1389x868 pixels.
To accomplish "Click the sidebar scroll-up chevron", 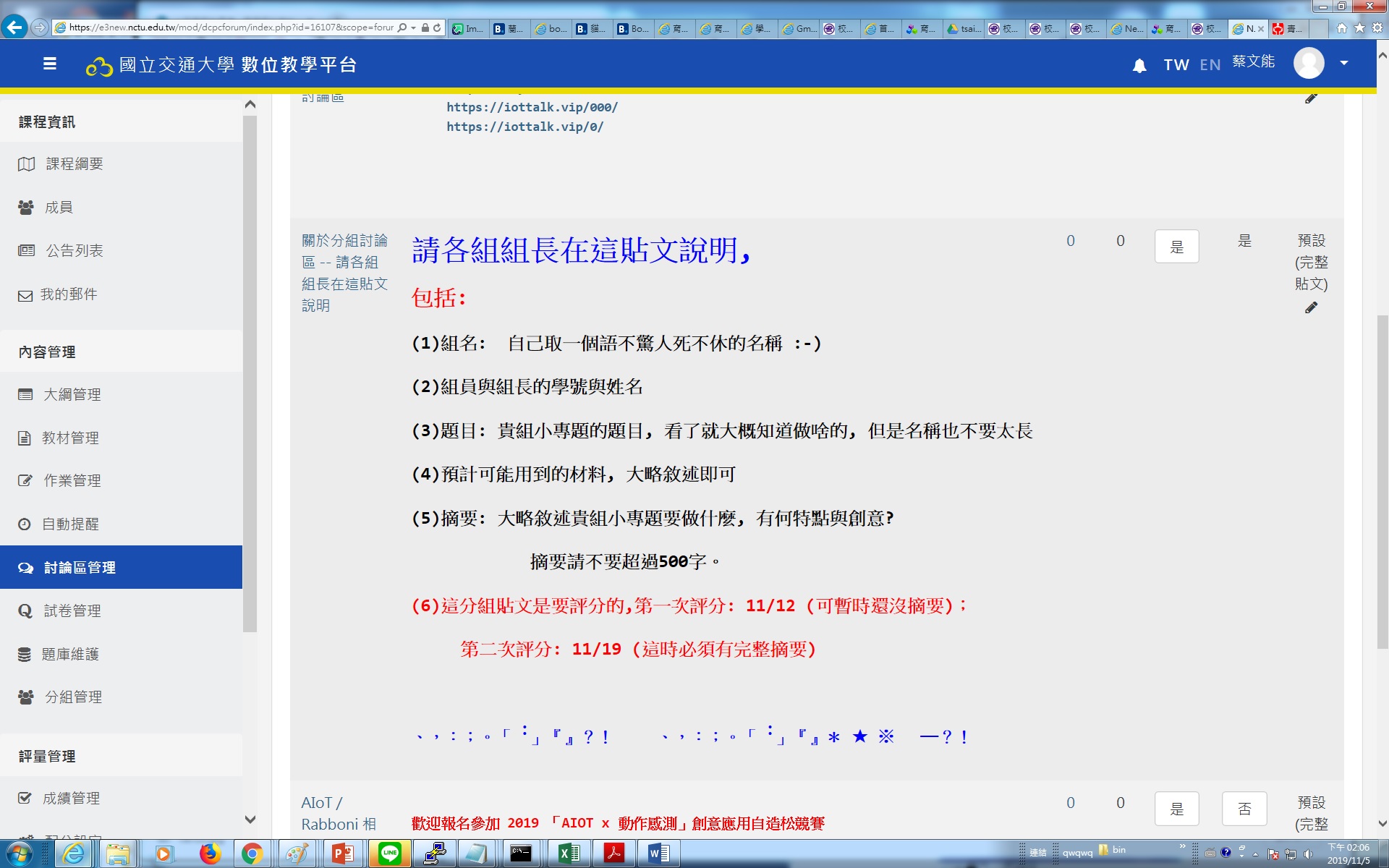I will point(250,104).
